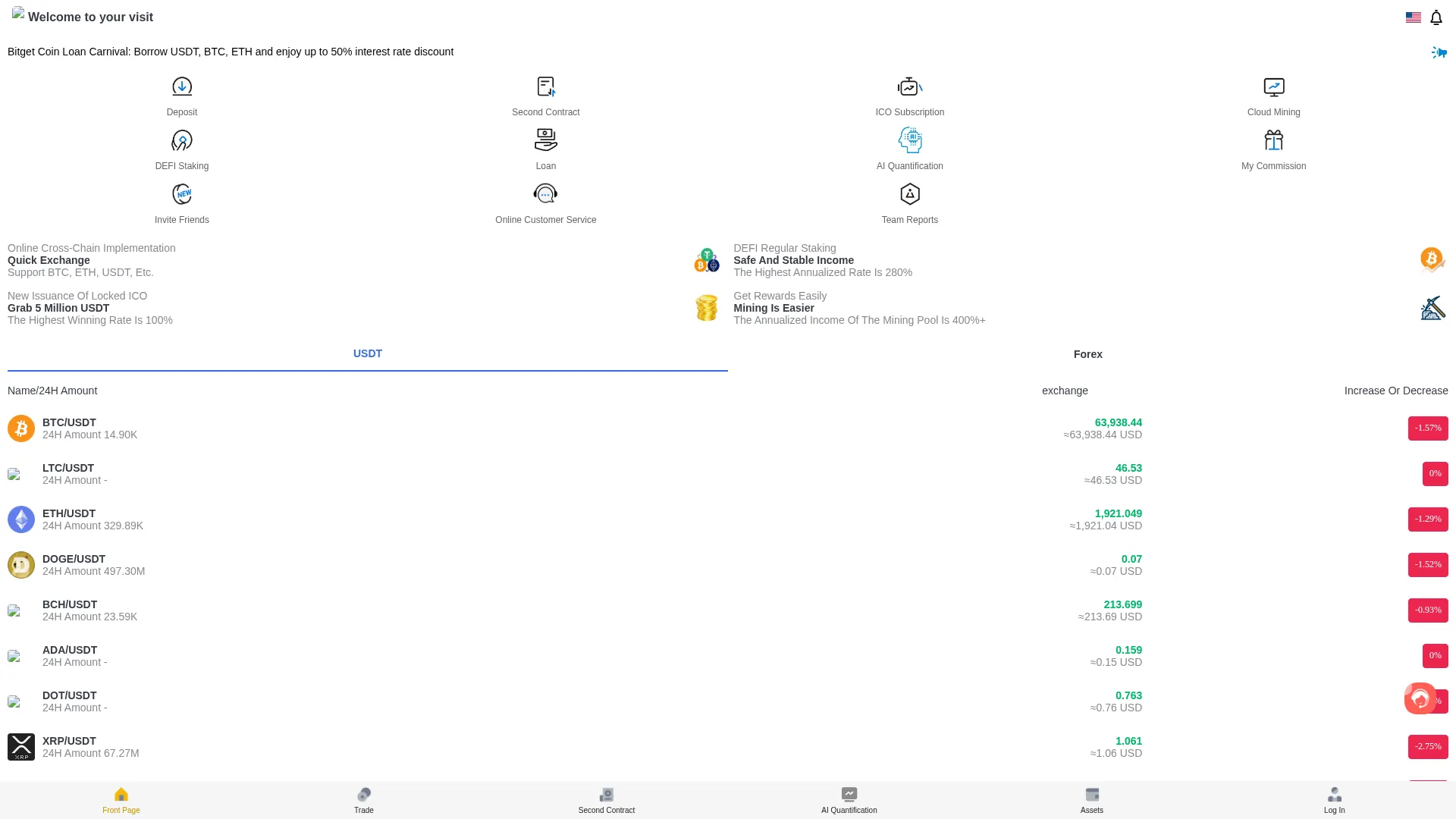Click the 0% change badge for LTC/USDT
This screenshot has height=819, width=1456.
coord(1436,474)
